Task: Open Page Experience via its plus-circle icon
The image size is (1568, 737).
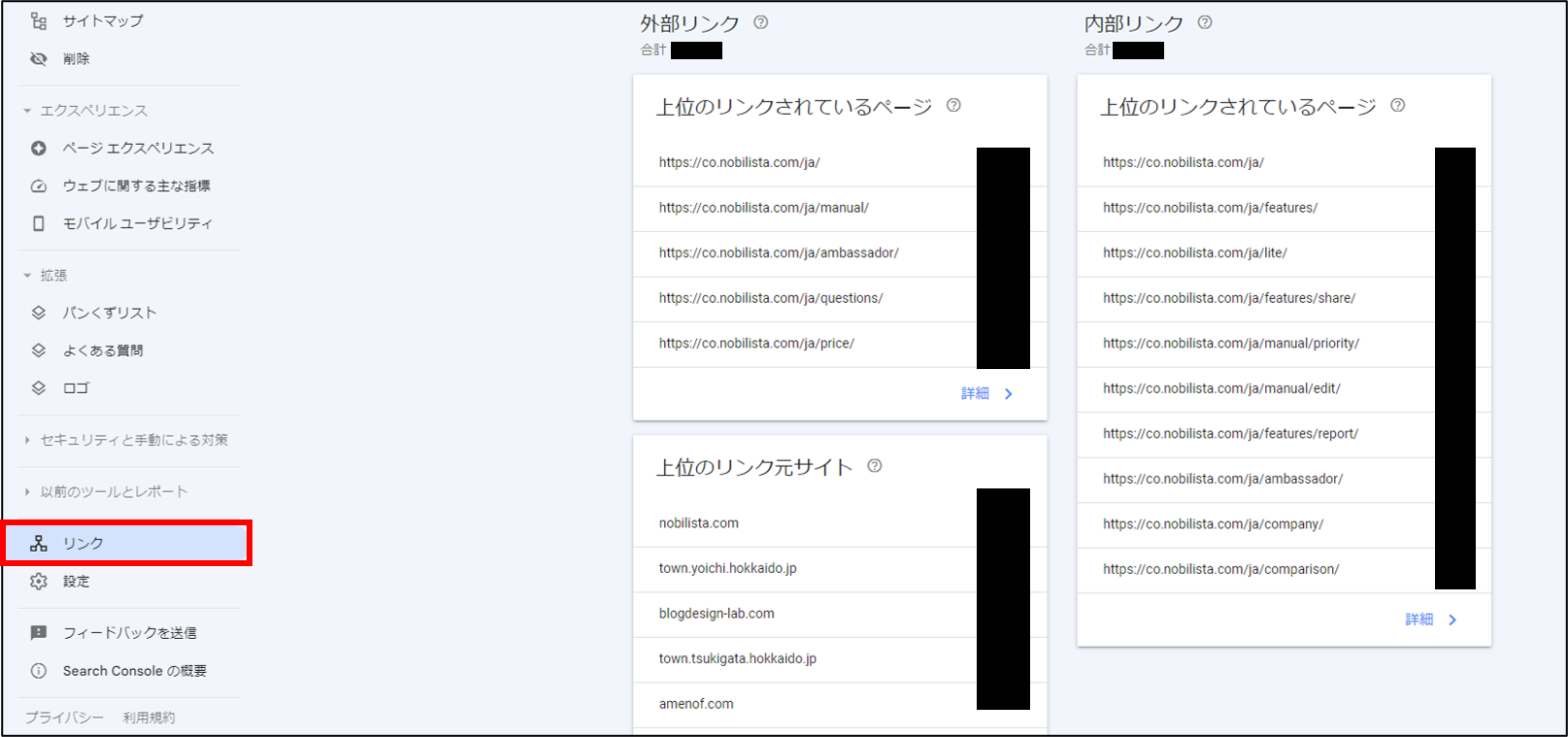Action: (39, 149)
